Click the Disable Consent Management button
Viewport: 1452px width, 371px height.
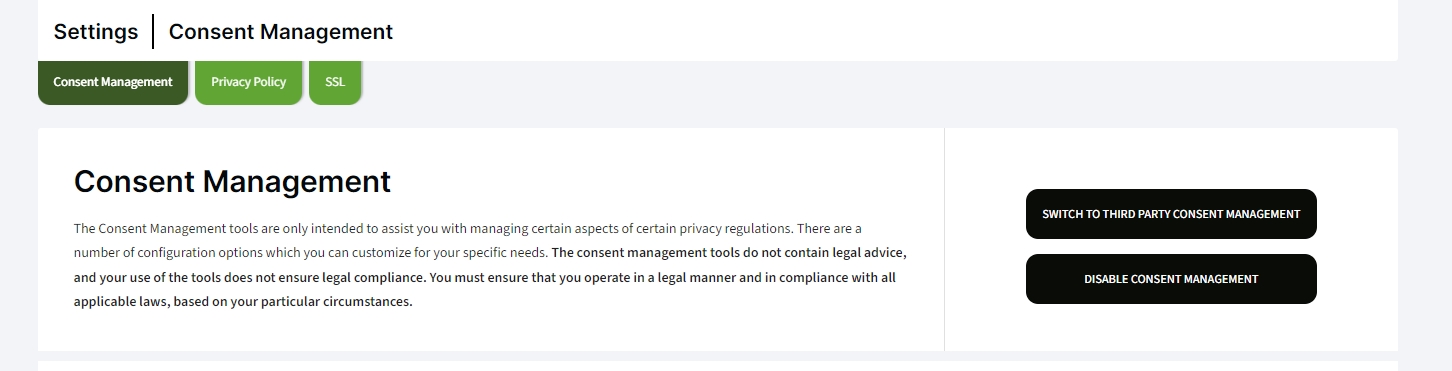point(1171,279)
